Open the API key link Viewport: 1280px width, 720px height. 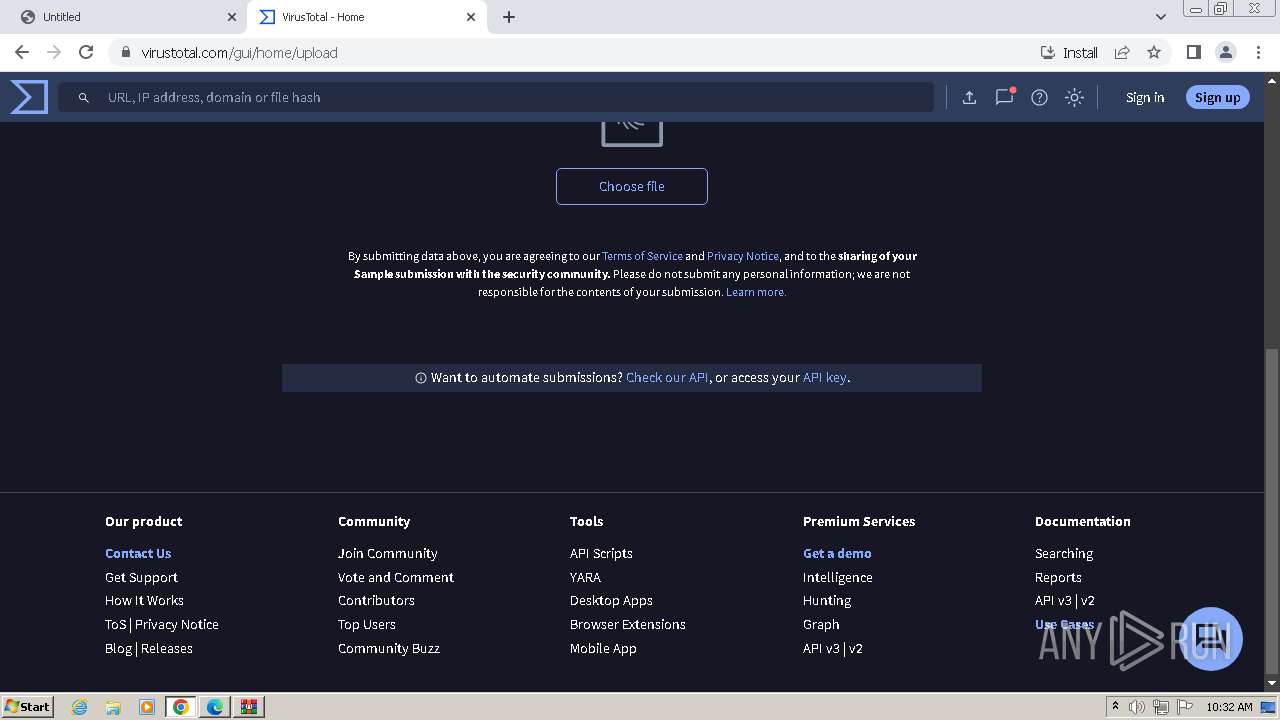click(825, 377)
